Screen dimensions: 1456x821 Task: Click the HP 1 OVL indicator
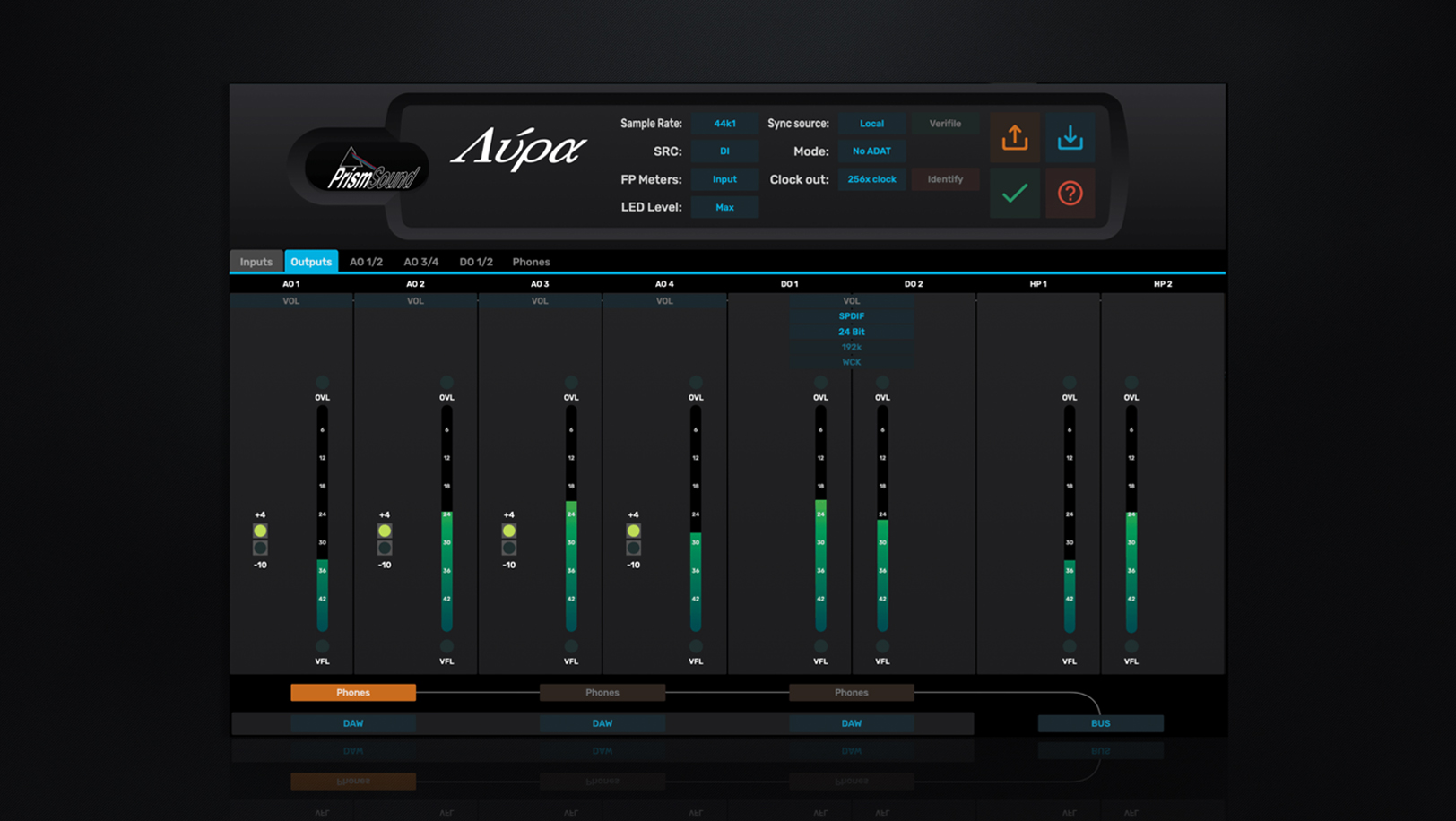tap(1070, 383)
